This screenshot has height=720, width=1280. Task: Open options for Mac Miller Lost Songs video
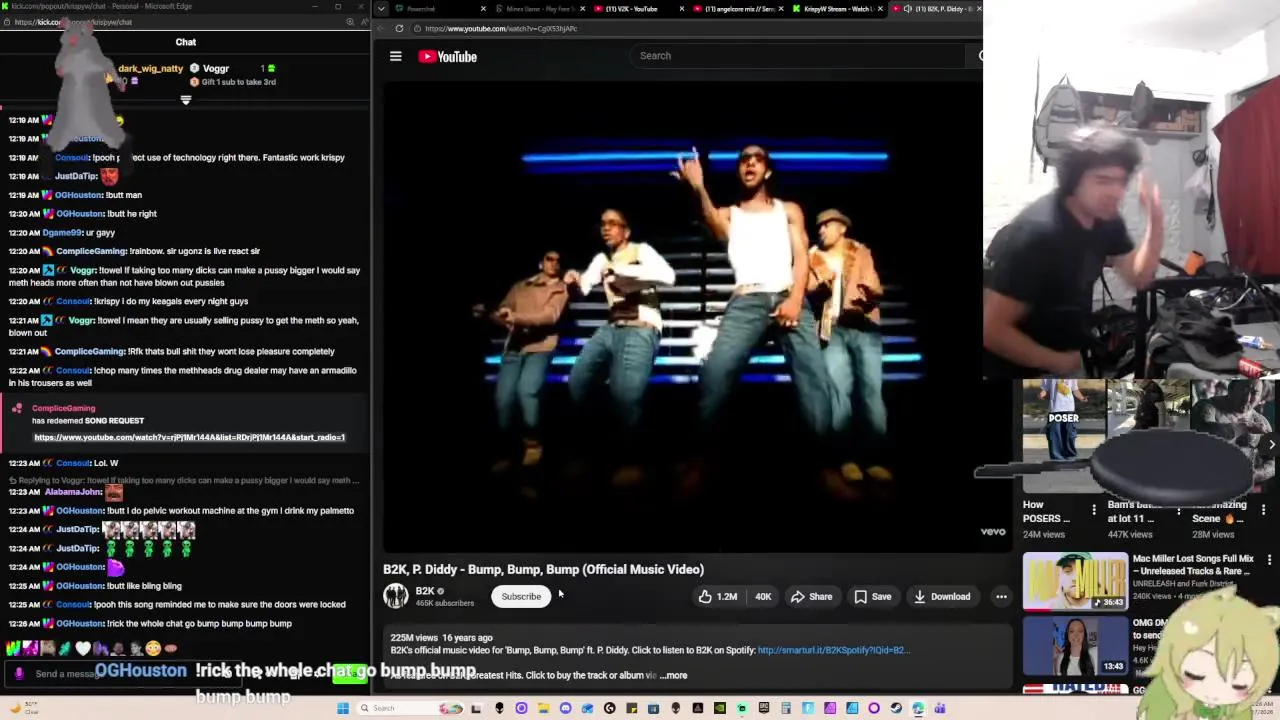1269,560
